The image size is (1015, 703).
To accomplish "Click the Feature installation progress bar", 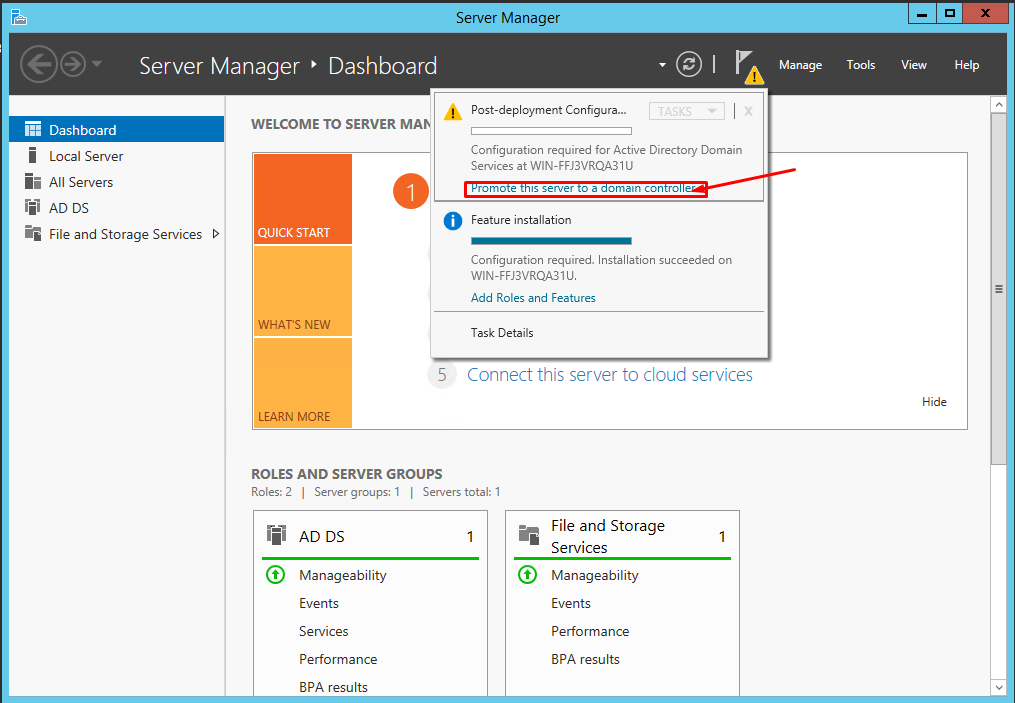I will click(551, 241).
